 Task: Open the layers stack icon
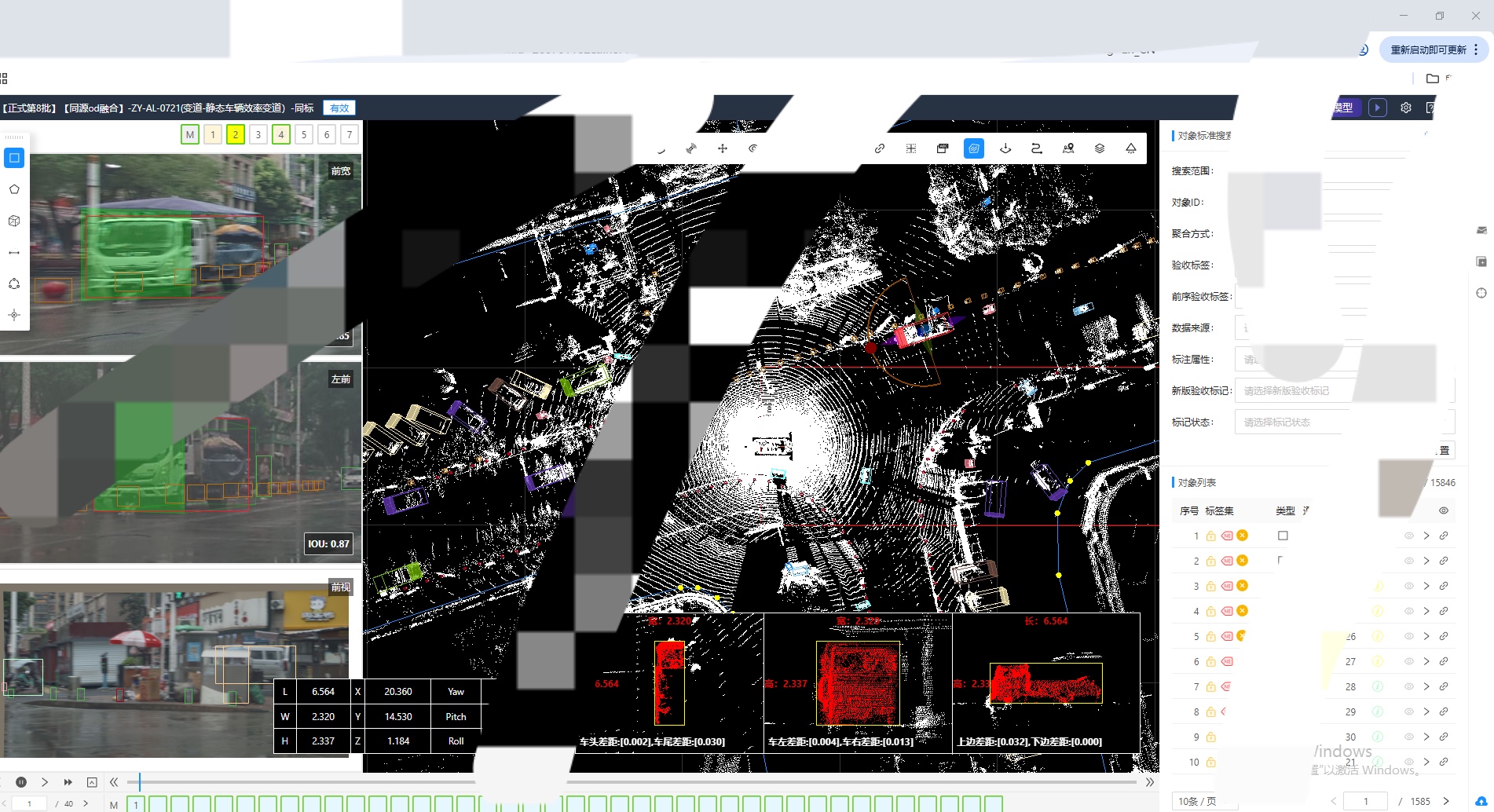[1100, 148]
